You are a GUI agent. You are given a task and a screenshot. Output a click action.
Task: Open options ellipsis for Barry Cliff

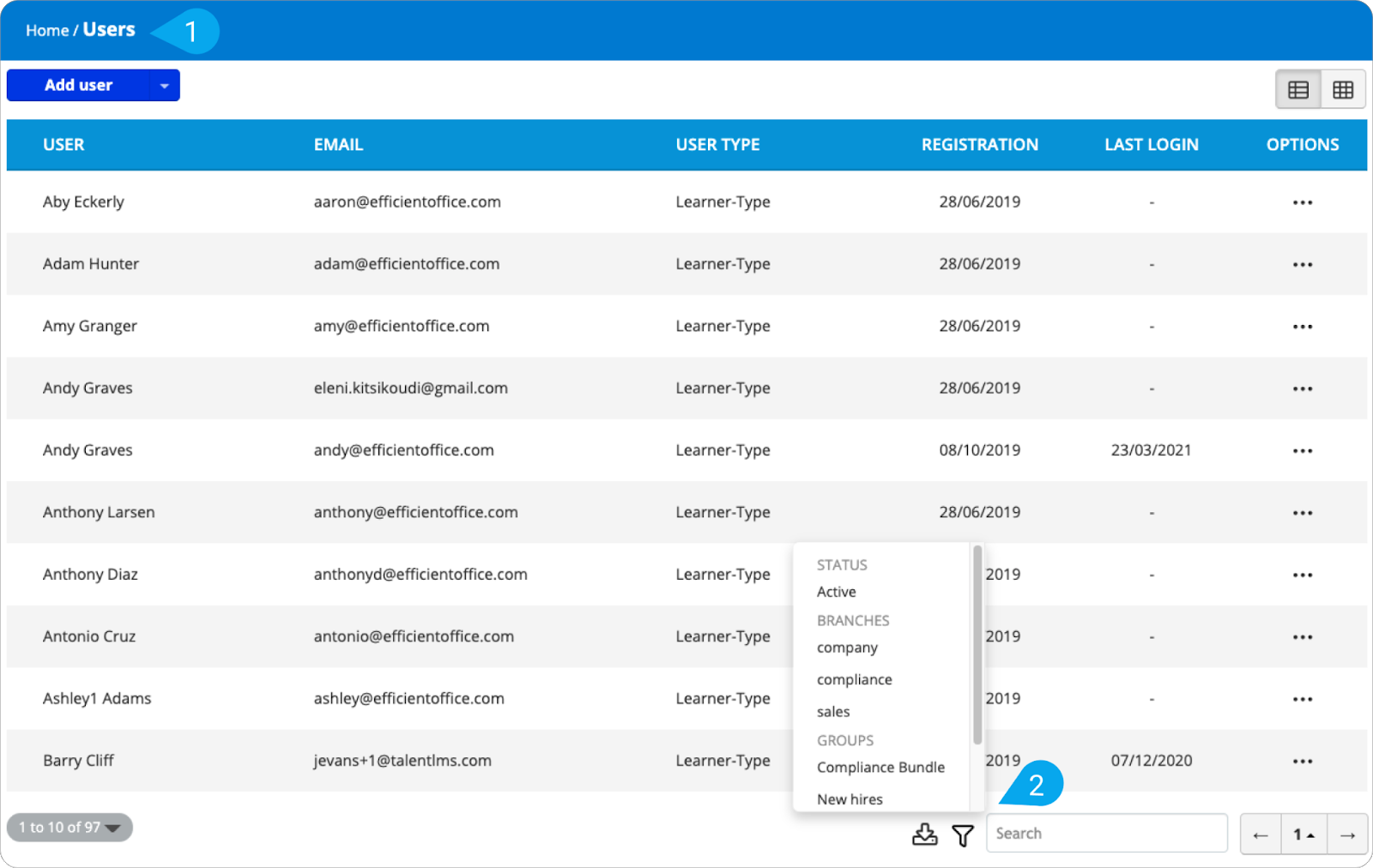pyautogui.click(x=1302, y=762)
